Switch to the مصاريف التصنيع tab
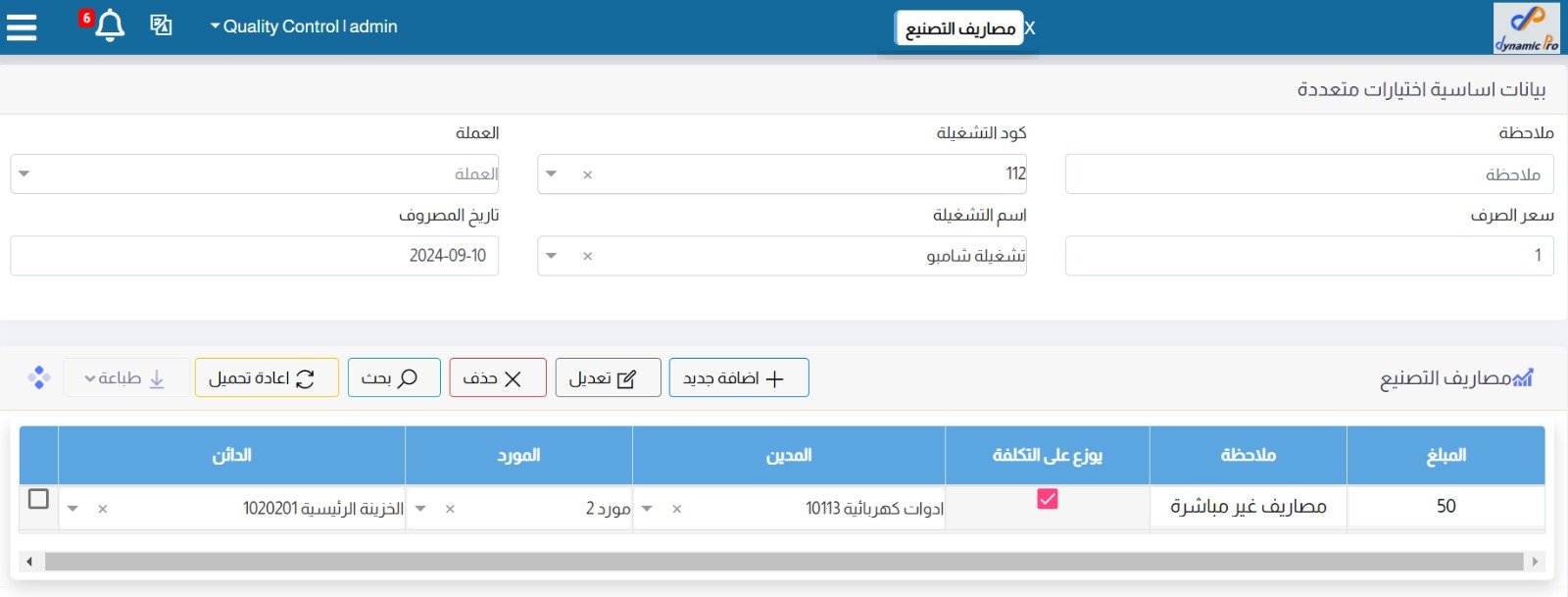The width and height of the screenshot is (1568, 597). point(959,28)
